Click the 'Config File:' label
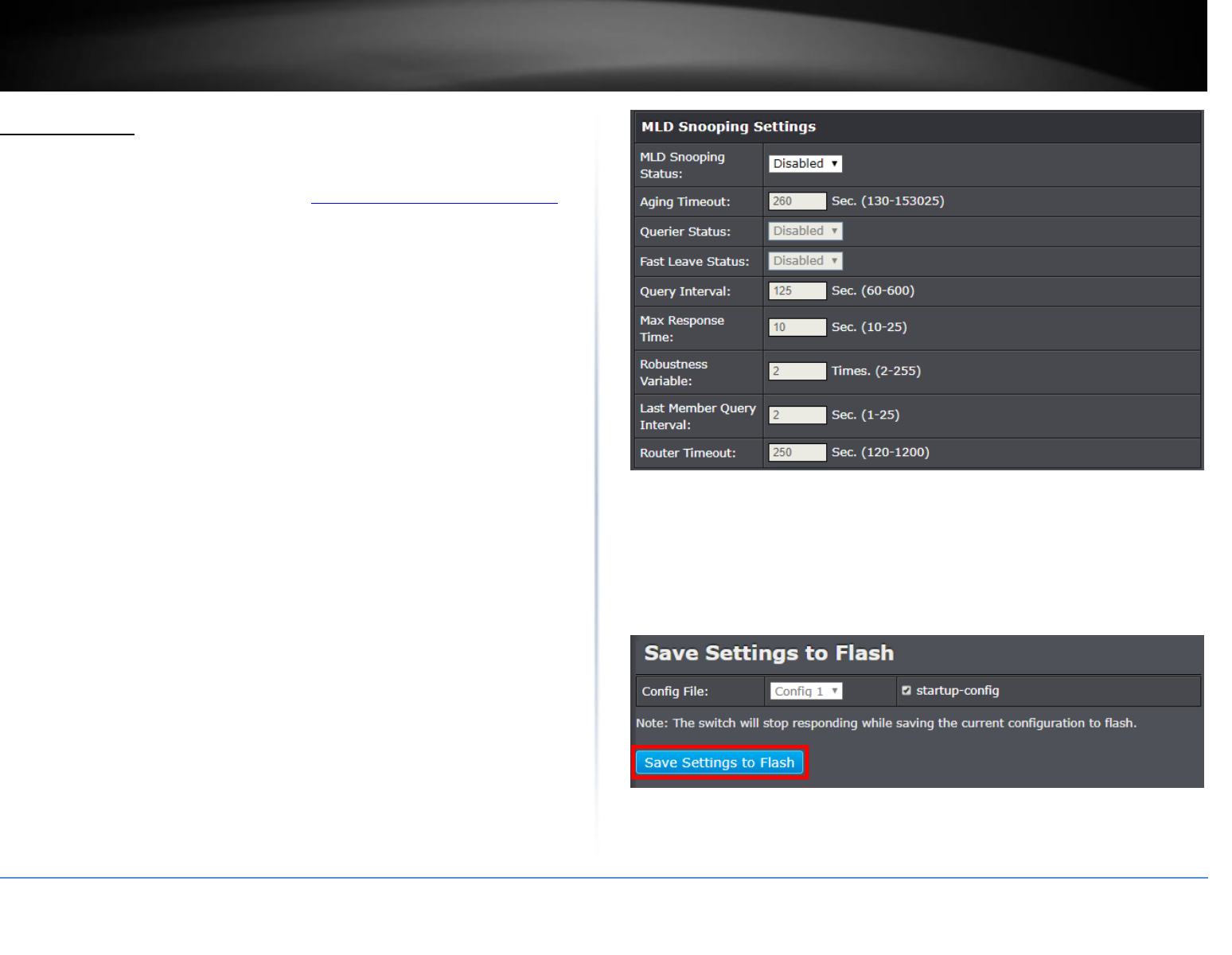Image resolution: width=1232 pixels, height=955 pixels. 675,691
